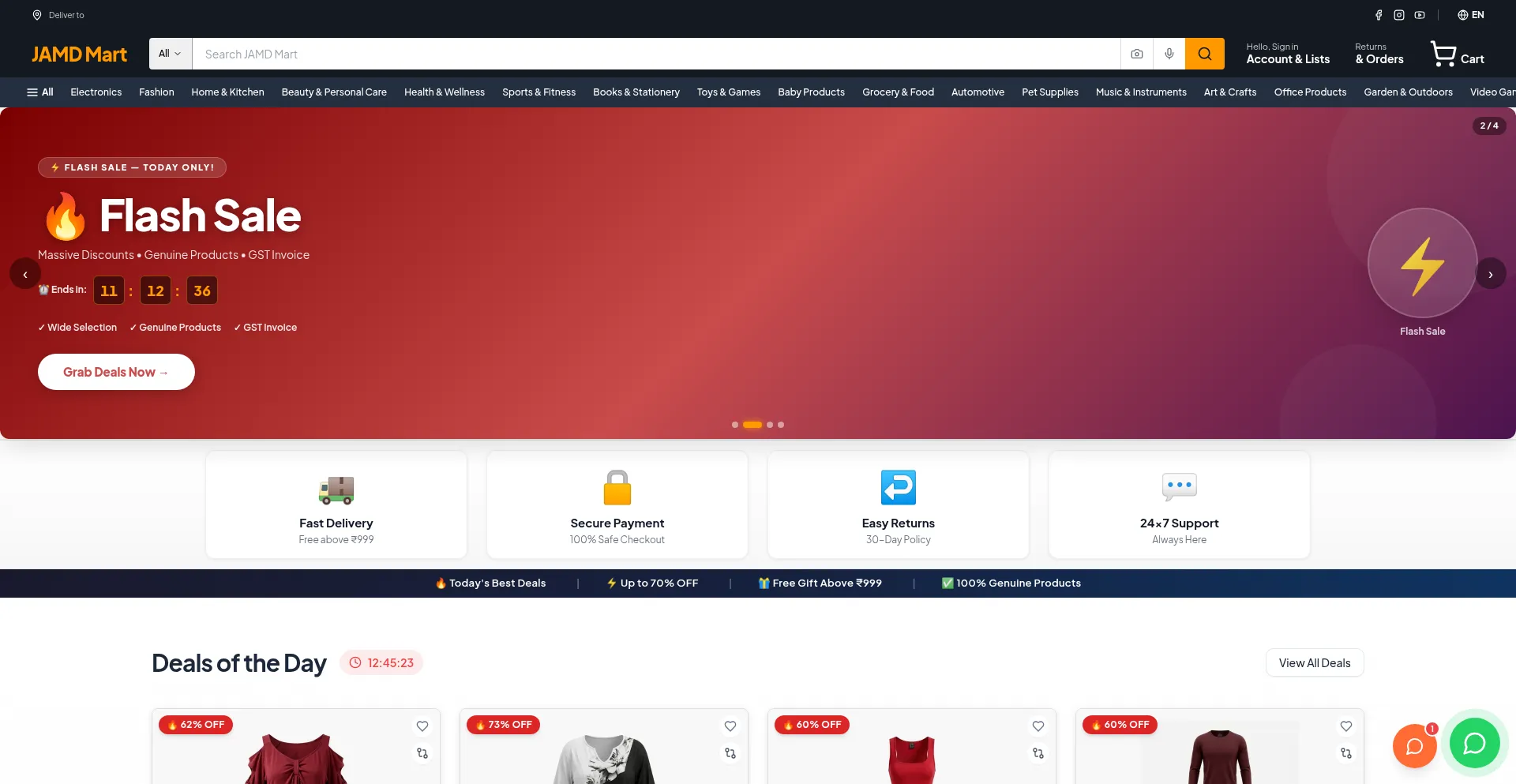Image resolution: width=1516 pixels, height=784 pixels.
Task: Open the green WhatsApp chat button
Action: [1474, 743]
